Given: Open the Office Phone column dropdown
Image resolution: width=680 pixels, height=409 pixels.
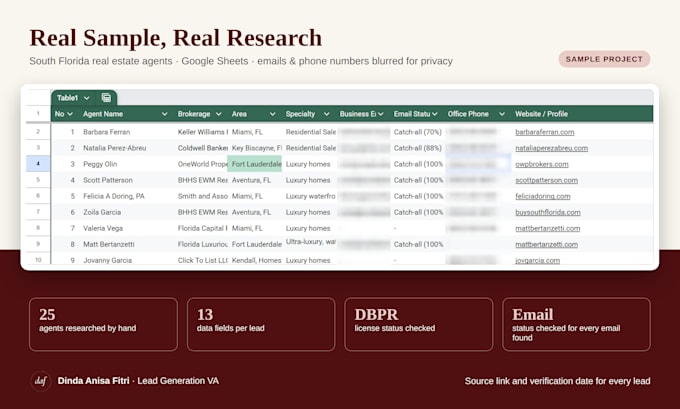Looking at the screenshot, I should 502,114.
